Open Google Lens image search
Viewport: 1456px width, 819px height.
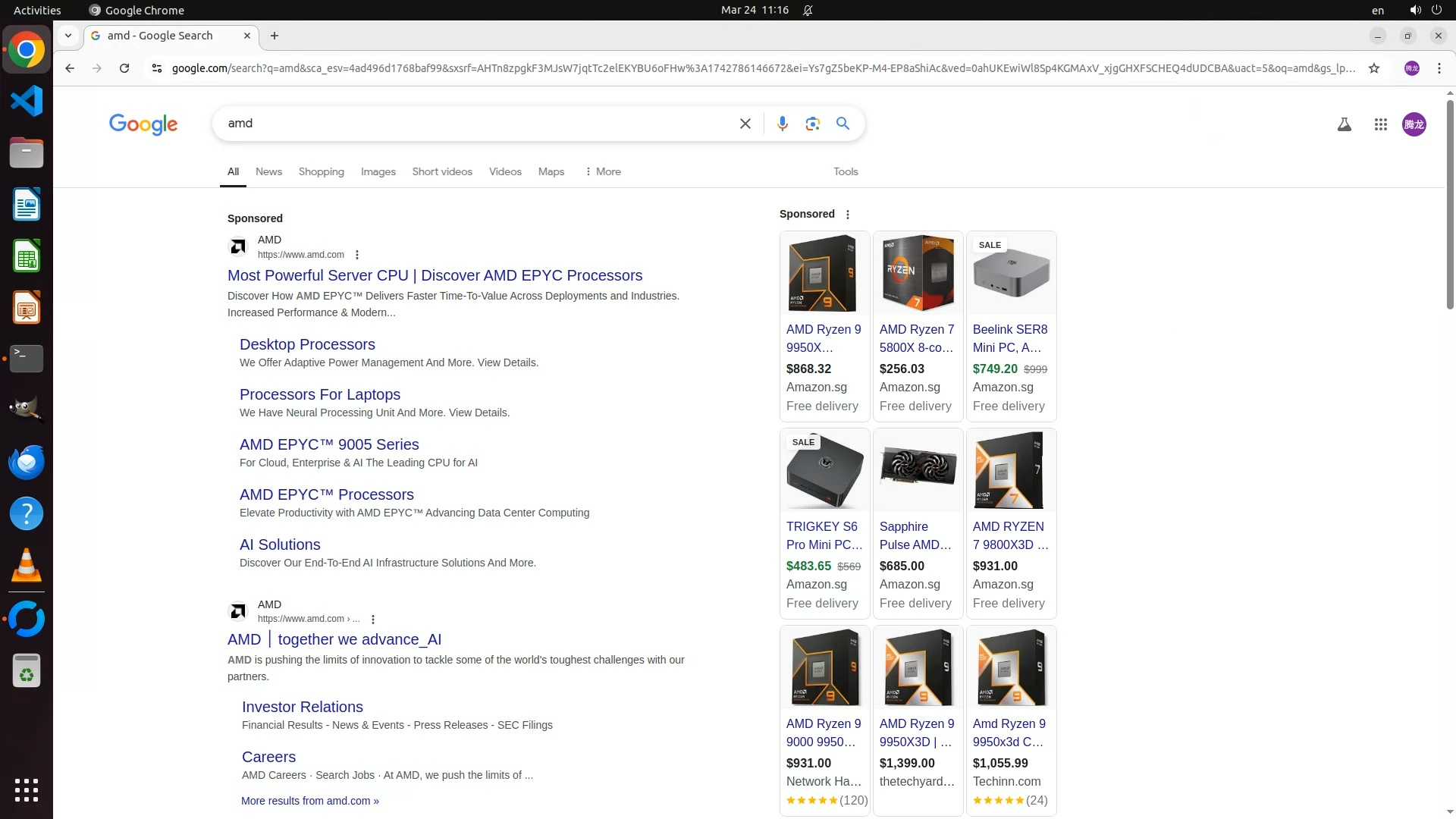tap(812, 124)
